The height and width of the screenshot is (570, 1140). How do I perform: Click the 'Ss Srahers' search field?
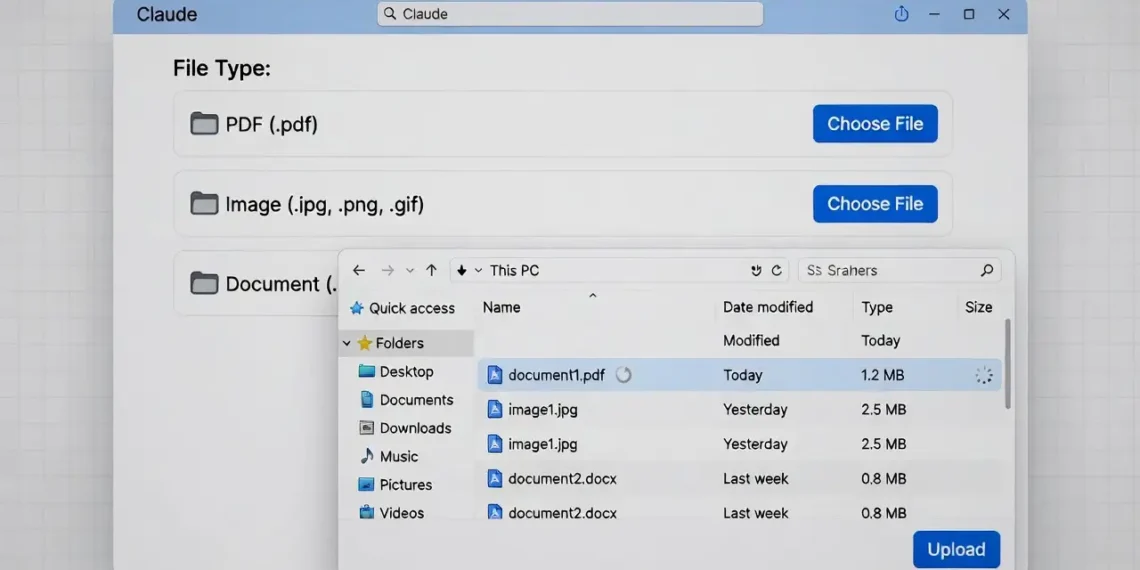coord(899,270)
